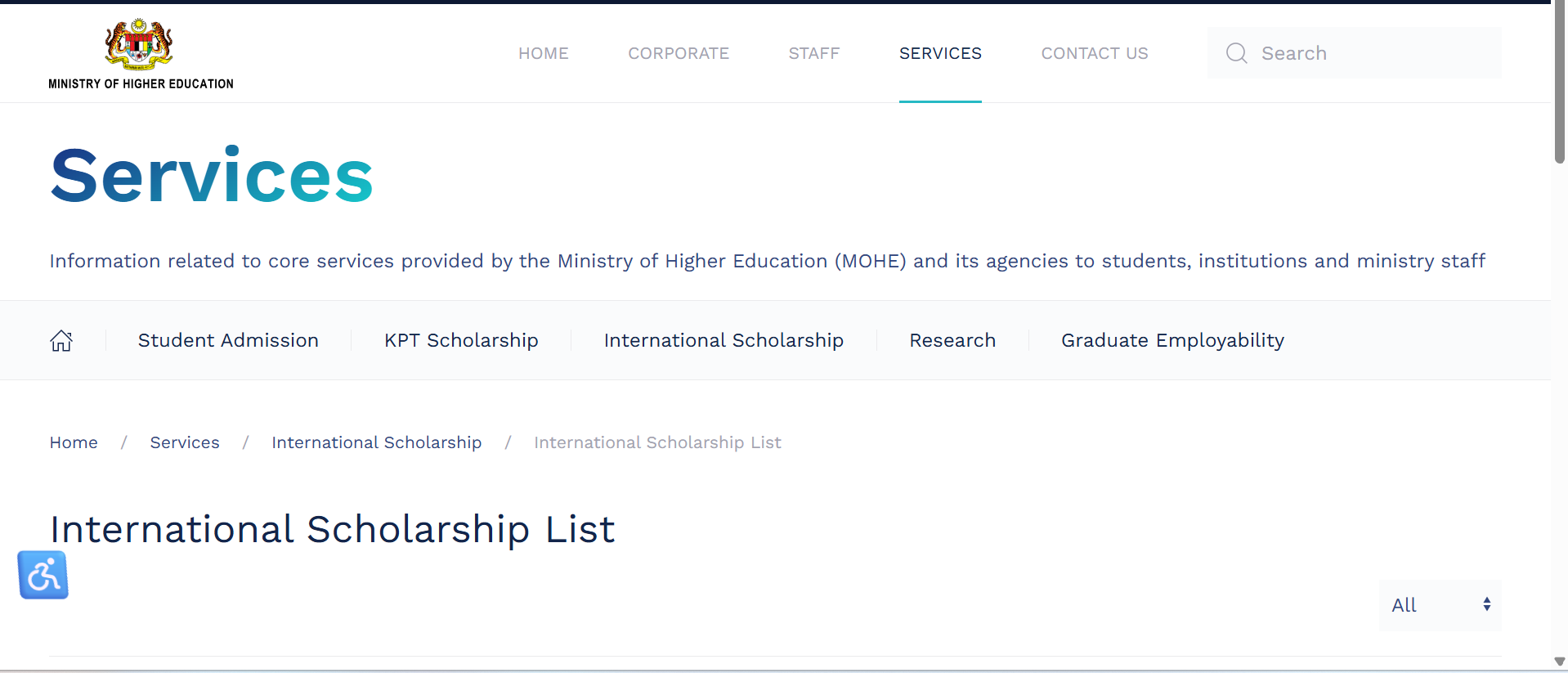Click the International Scholarship breadcrumb link

point(376,442)
